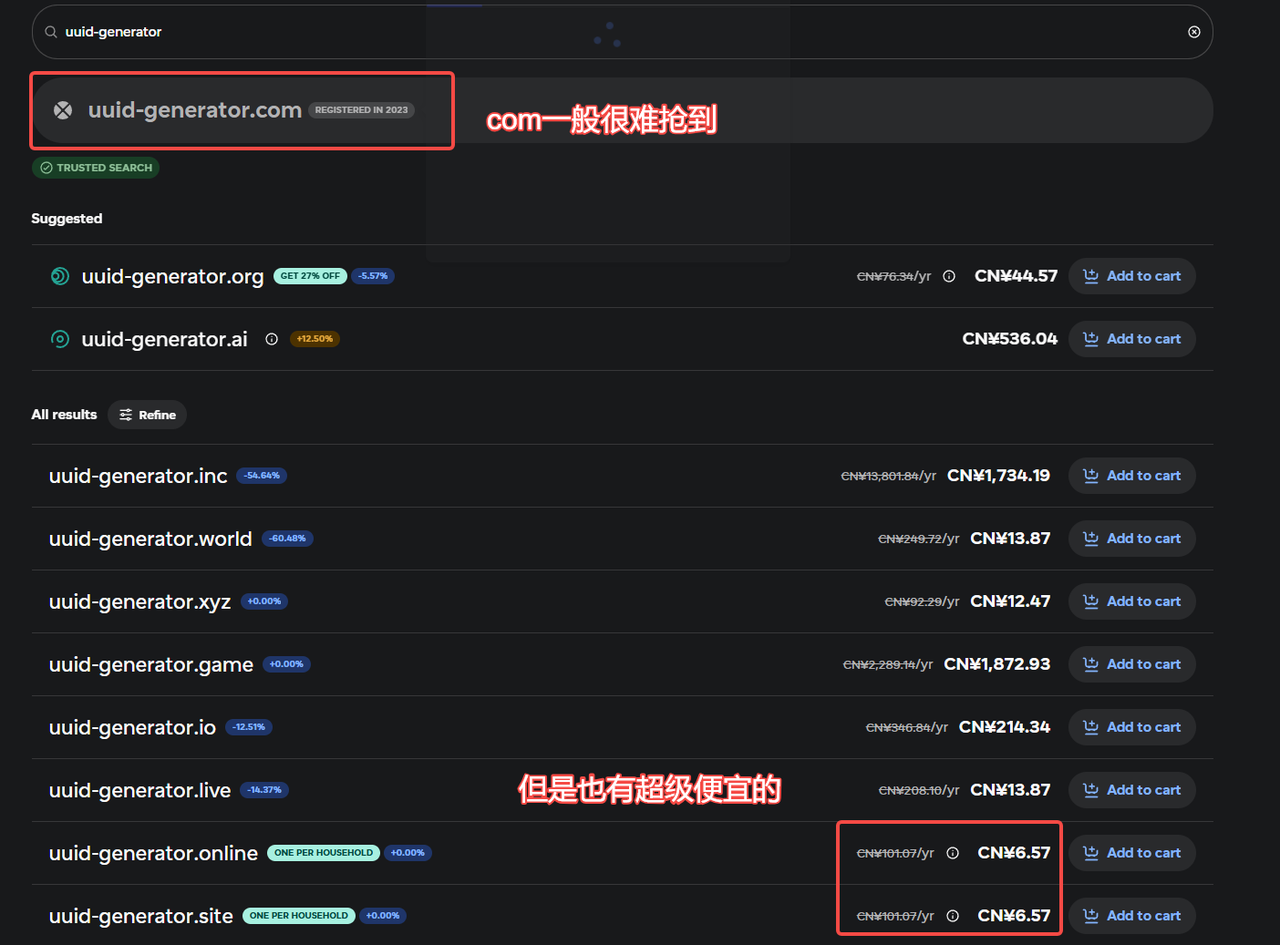Click the +12.50% badge on .ai

tap(315, 339)
